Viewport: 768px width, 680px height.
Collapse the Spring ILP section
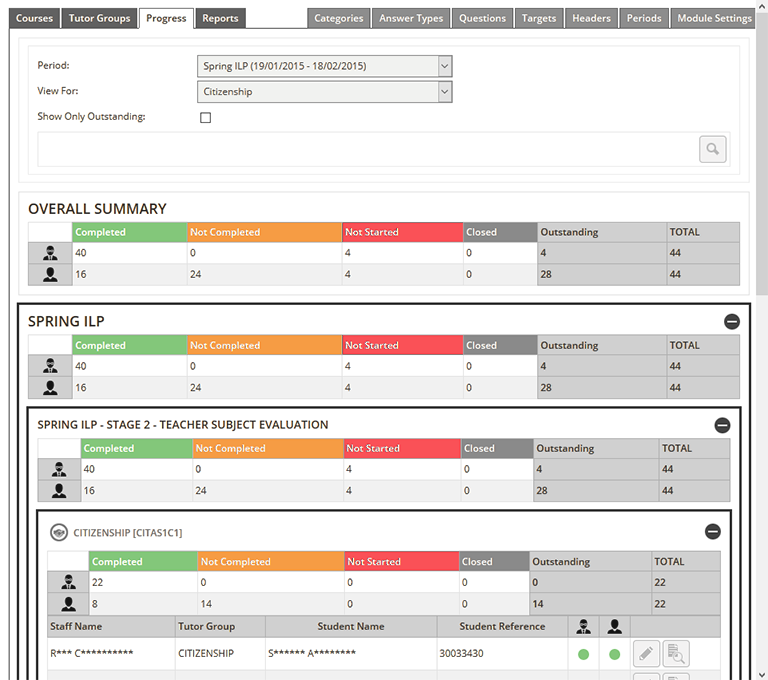(x=731, y=322)
